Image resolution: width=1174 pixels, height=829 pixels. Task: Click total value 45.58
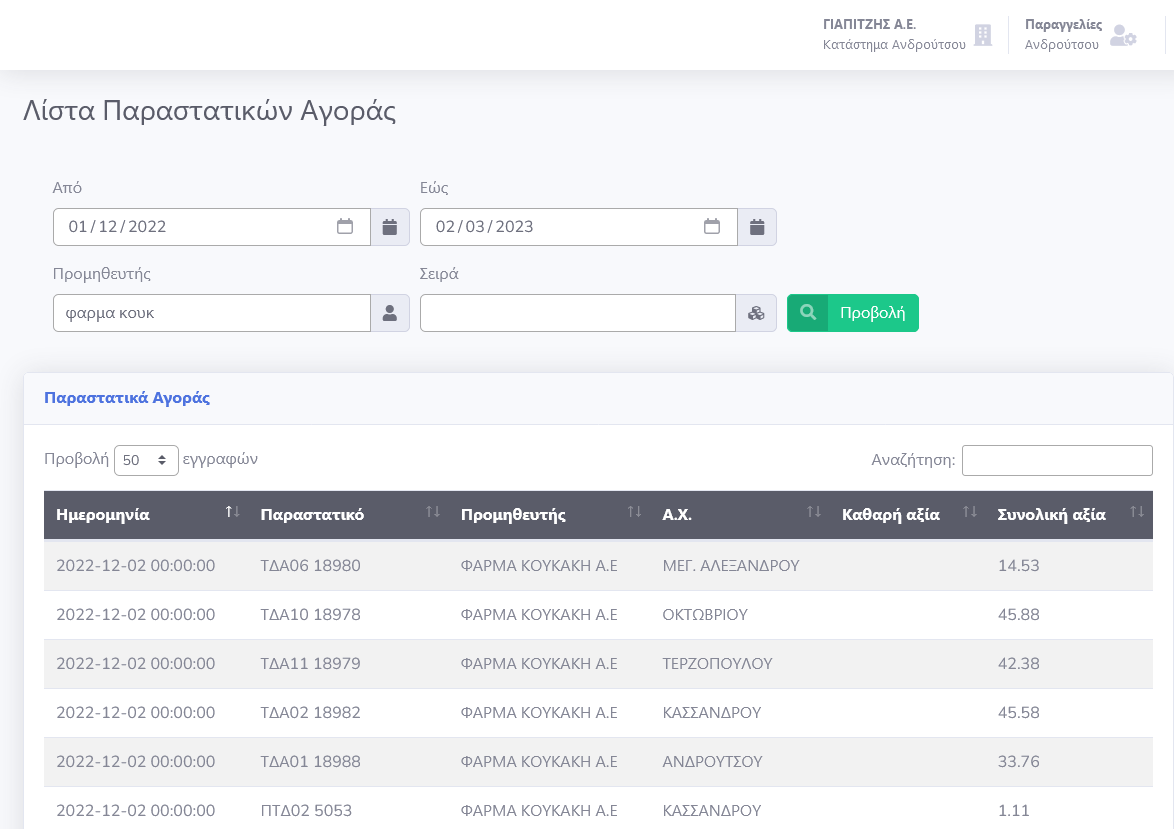[1018, 712]
